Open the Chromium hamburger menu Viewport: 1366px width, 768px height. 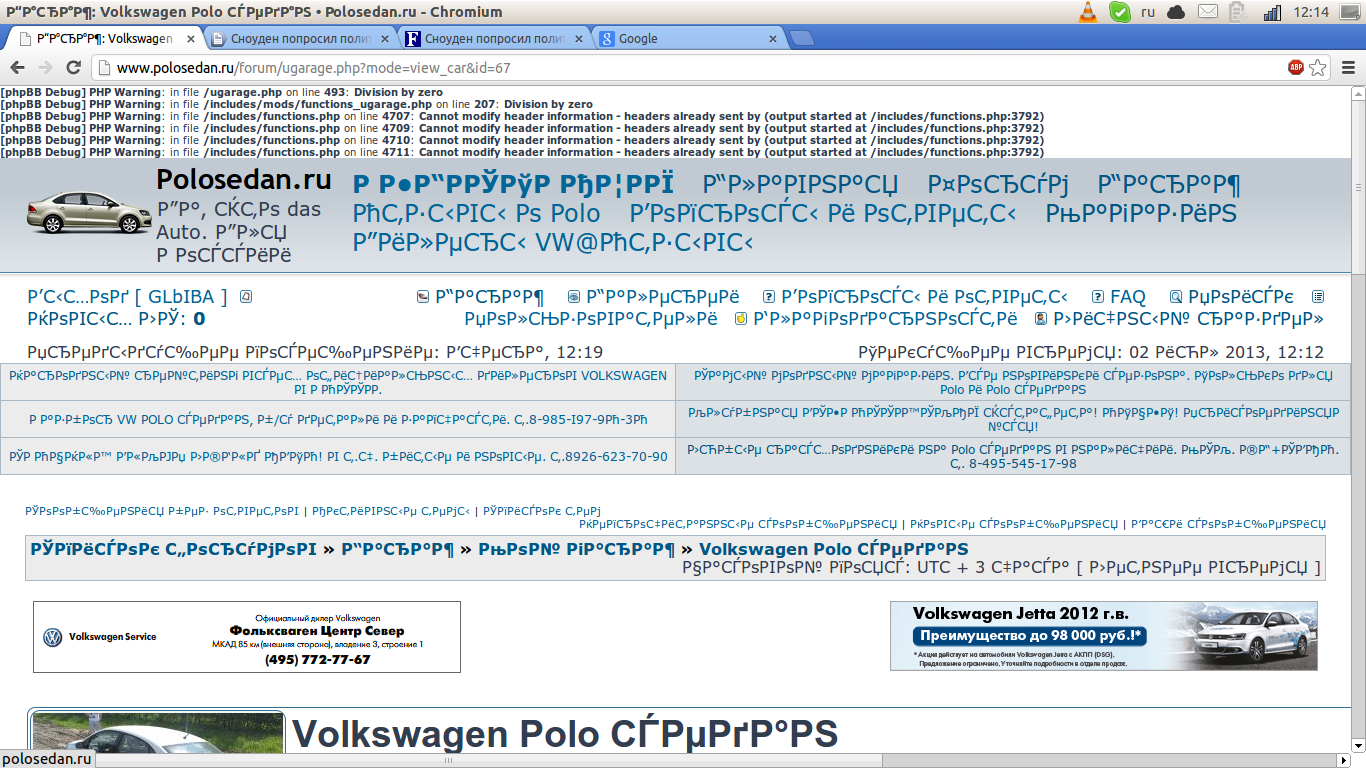(1346, 68)
